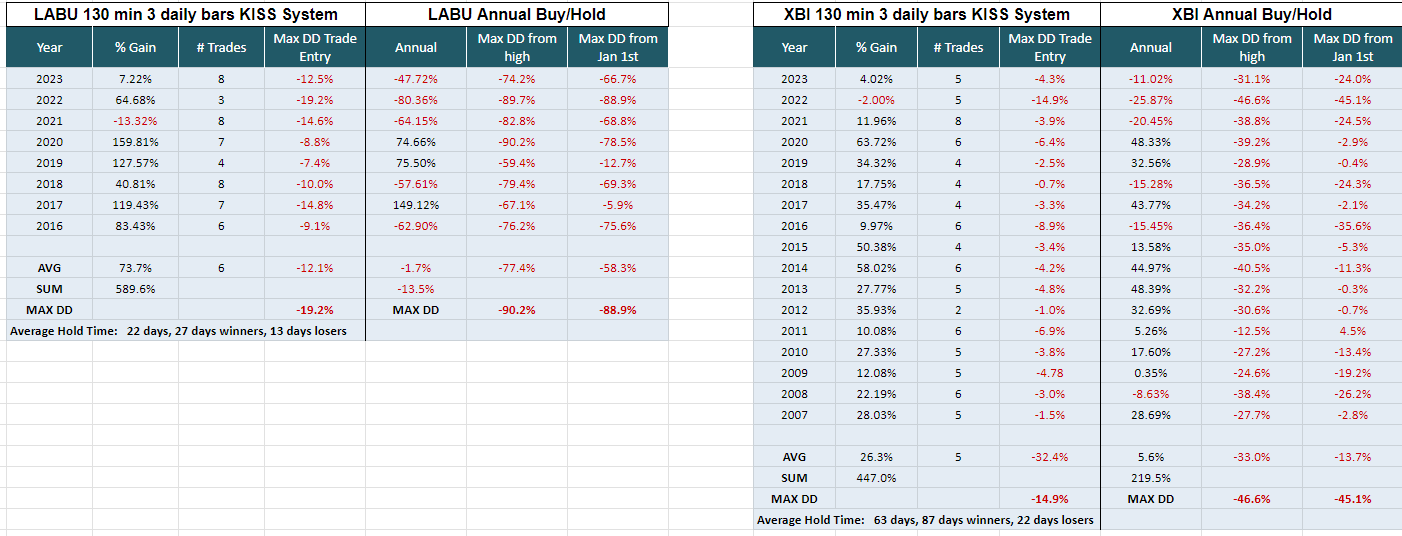Select the -4.78 drawdown cell for XBI 2009

[1050, 373]
